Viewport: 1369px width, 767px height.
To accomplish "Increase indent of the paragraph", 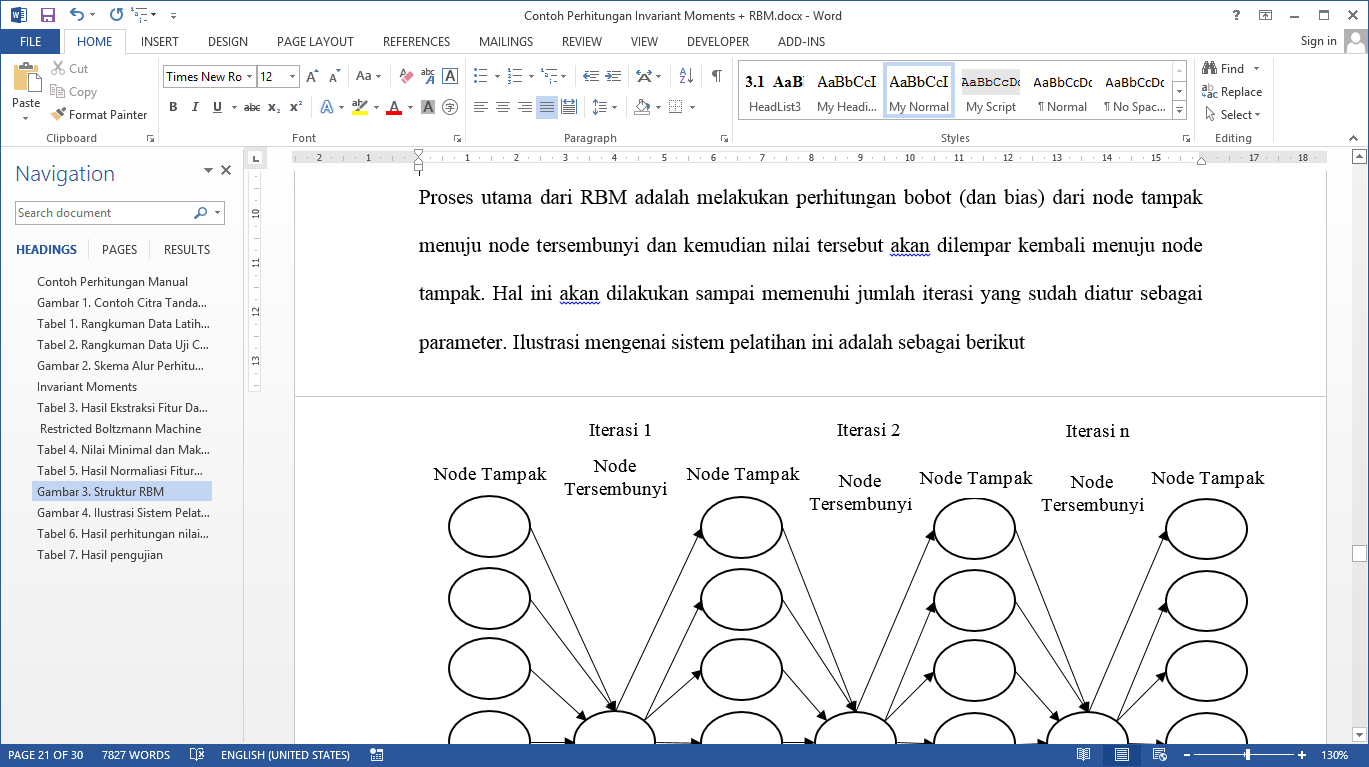I will [x=613, y=76].
